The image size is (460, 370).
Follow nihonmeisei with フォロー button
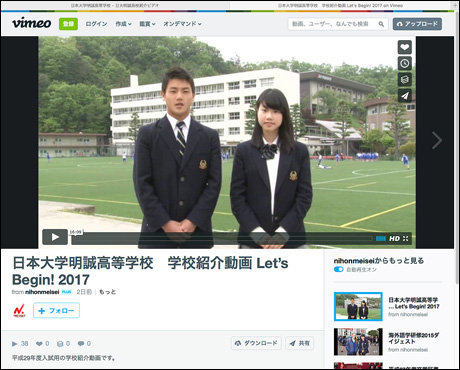pyautogui.click(x=56, y=311)
